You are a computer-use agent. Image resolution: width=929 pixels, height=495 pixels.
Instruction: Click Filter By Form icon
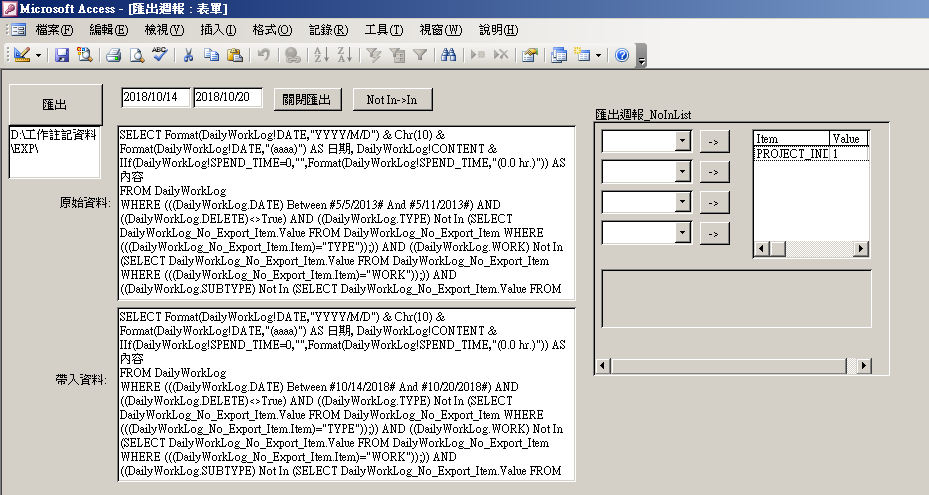[397, 55]
